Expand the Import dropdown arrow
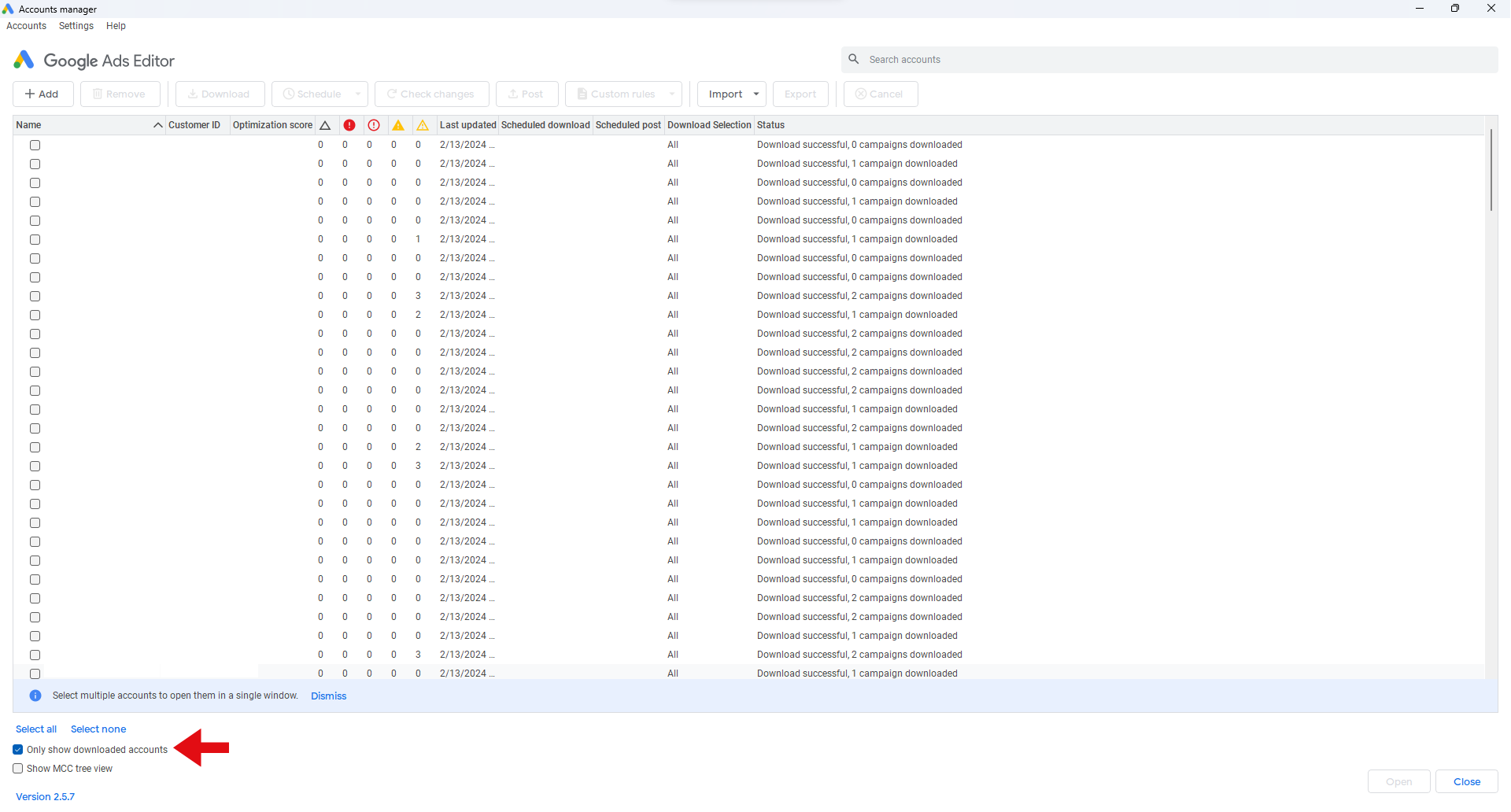This screenshot has height=812, width=1511. 756,94
